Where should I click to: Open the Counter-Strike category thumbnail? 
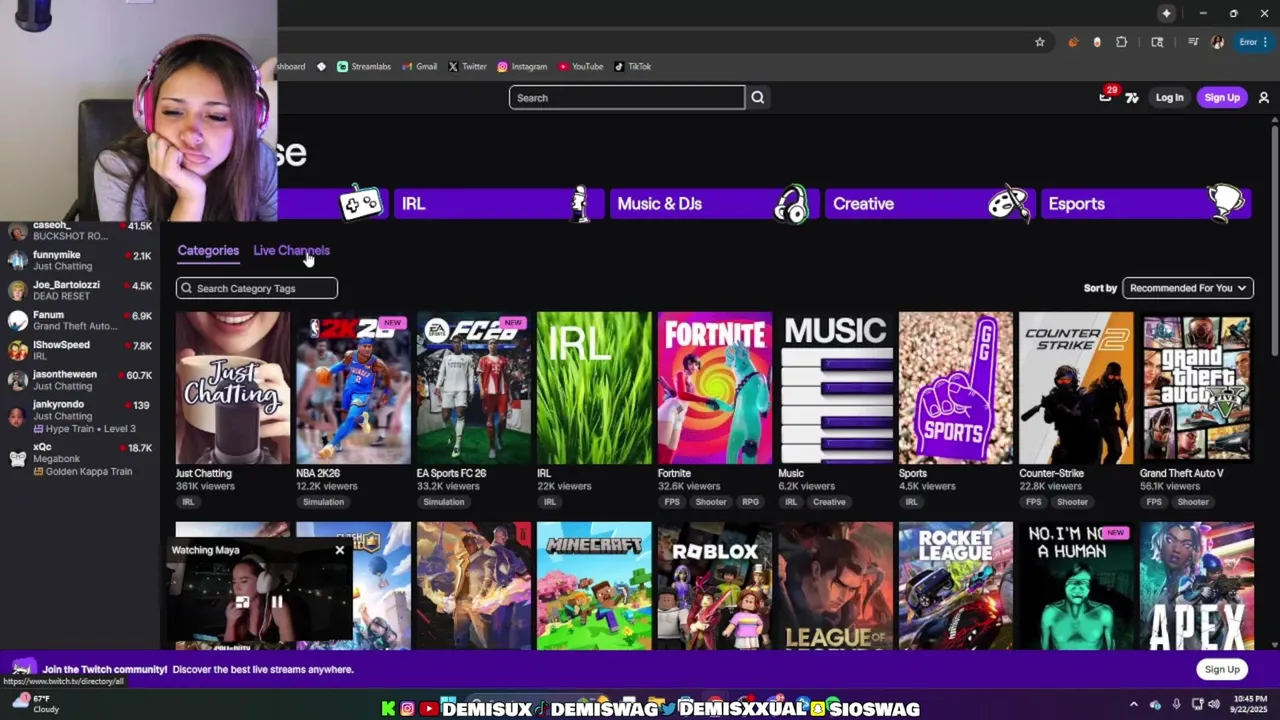1076,388
